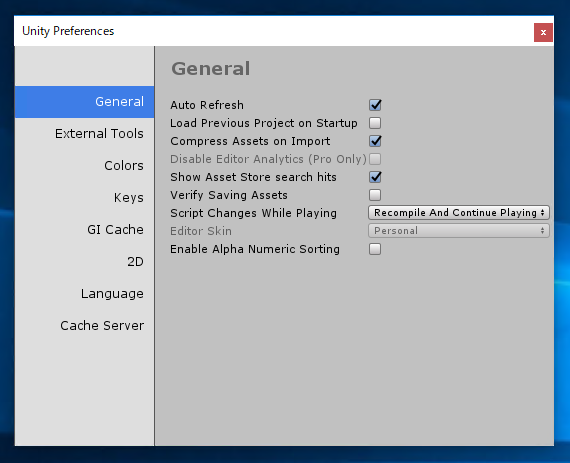Open the Cache Server section
Screen dimensions: 570x463
[85, 326]
